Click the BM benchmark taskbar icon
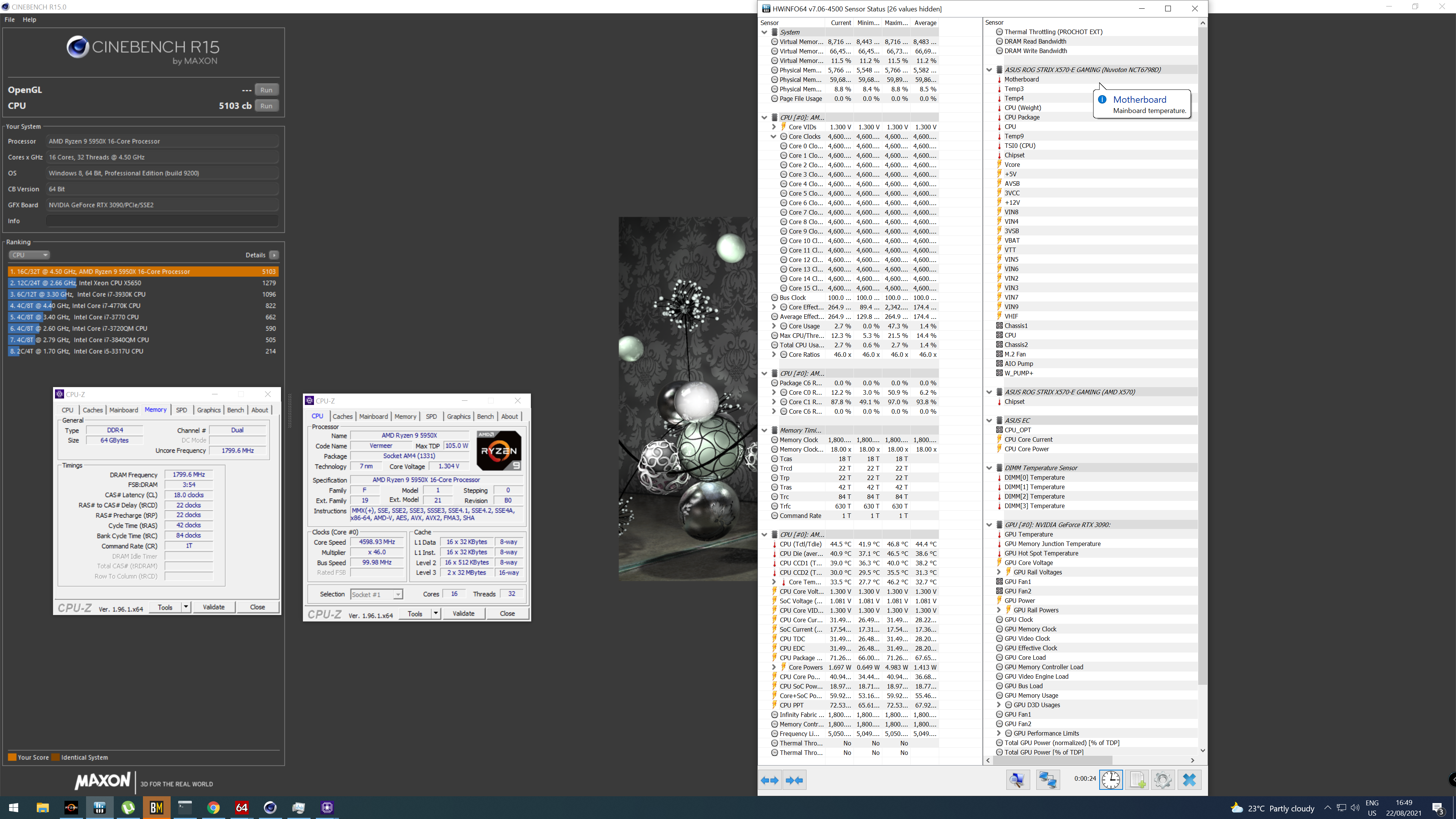The height and width of the screenshot is (819, 1456). pos(157,808)
